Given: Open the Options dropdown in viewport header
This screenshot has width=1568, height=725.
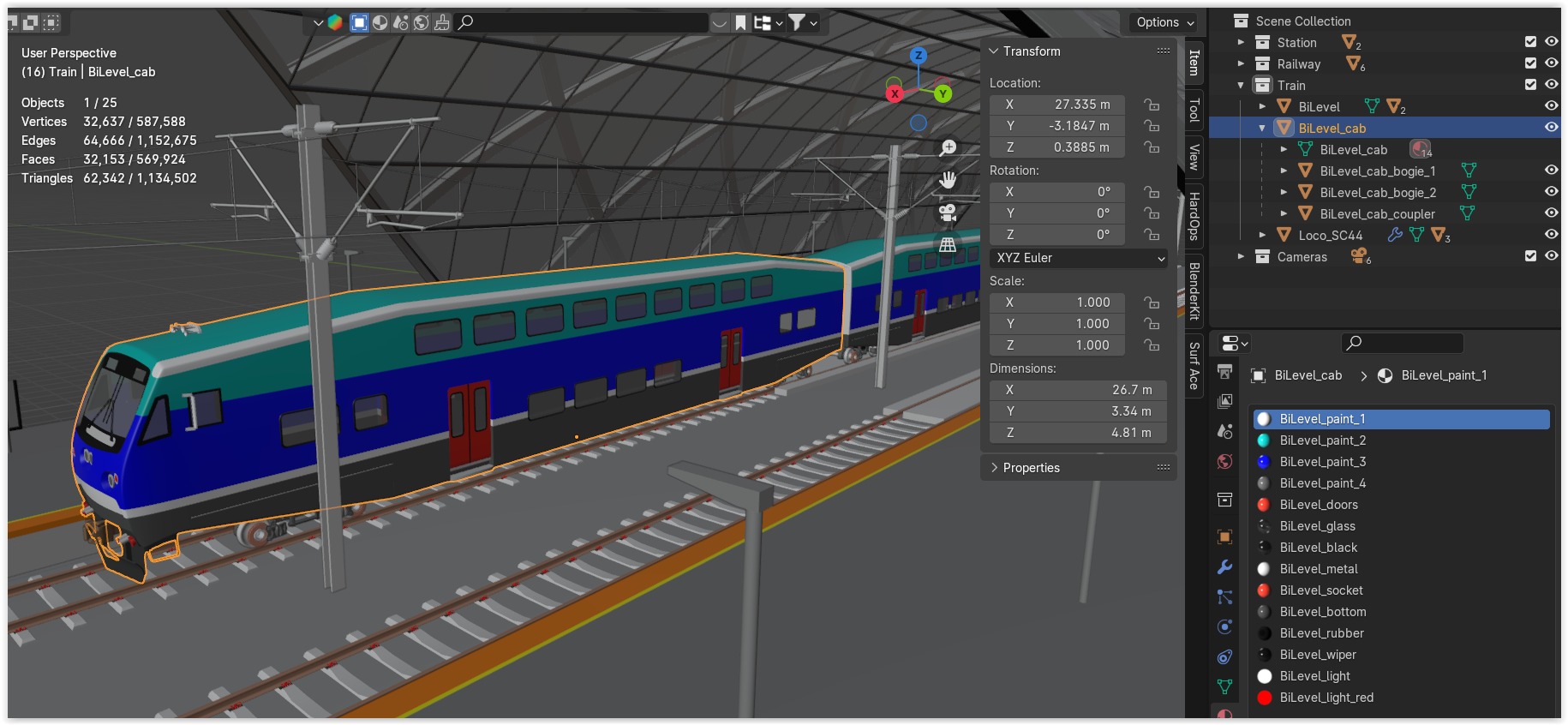Looking at the screenshot, I should [1165, 22].
